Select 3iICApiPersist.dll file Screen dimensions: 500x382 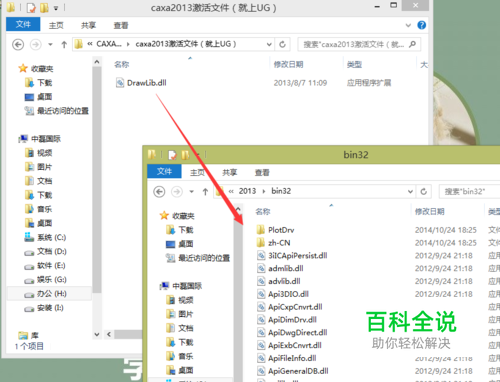pyautogui.click(x=292, y=256)
